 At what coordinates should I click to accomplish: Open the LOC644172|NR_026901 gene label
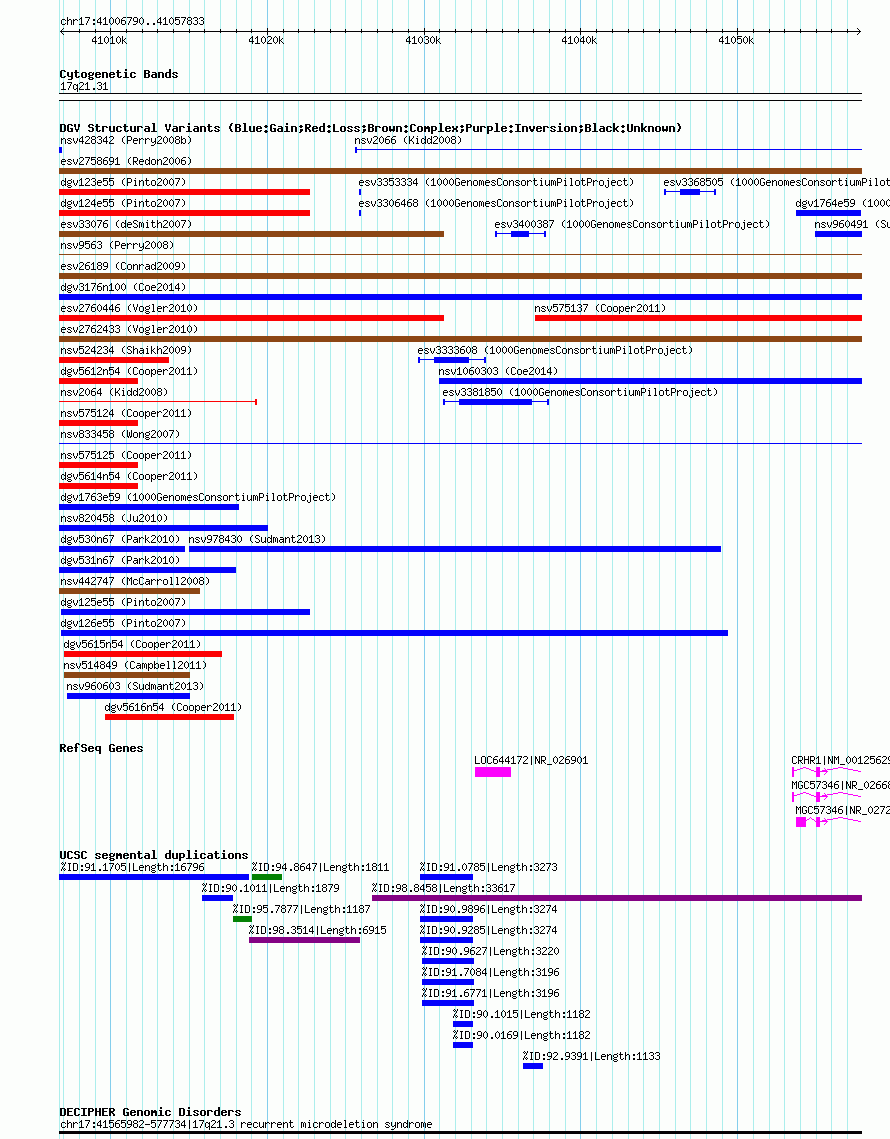click(x=531, y=761)
